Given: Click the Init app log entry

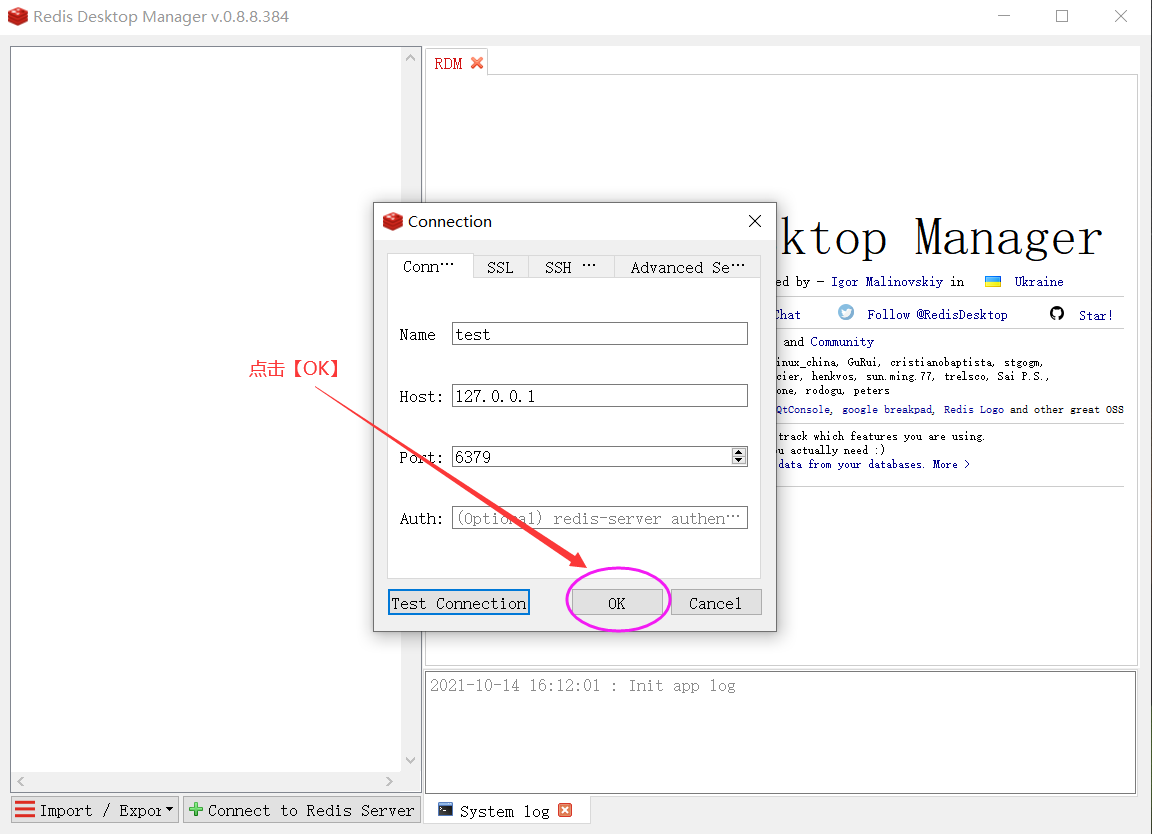Looking at the screenshot, I should coord(583,686).
